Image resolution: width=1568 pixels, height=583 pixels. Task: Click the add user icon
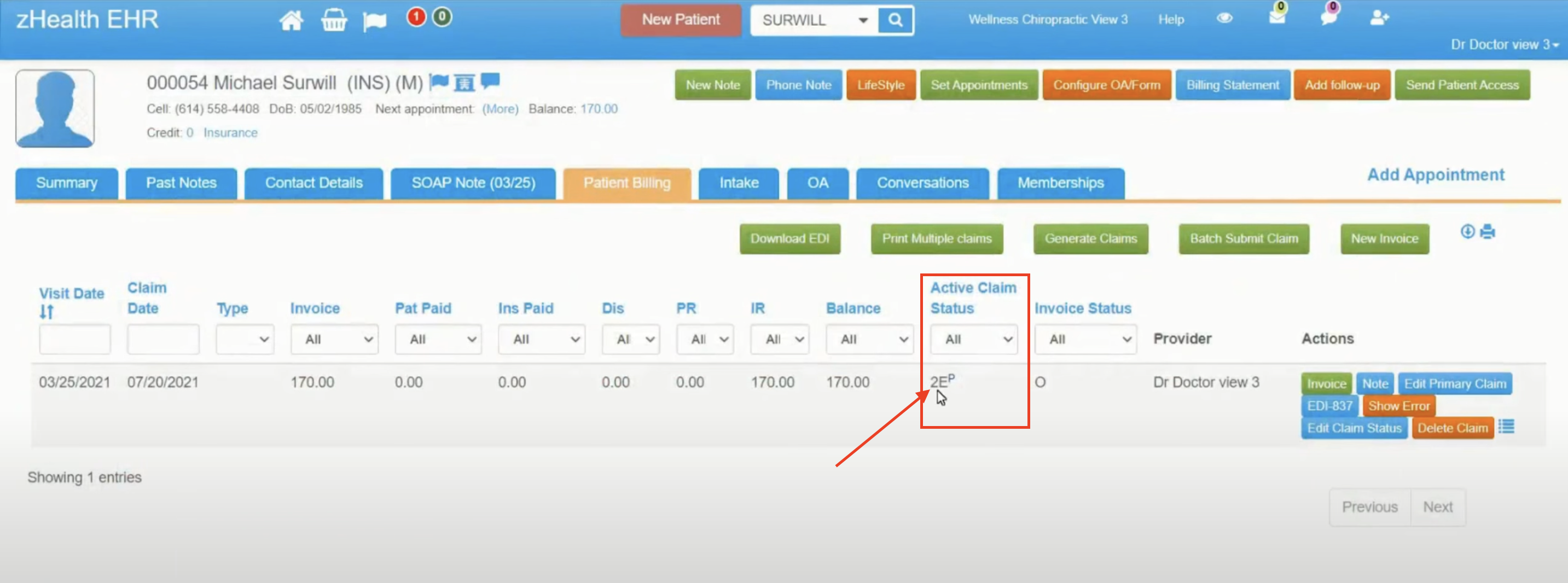pyautogui.click(x=1379, y=18)
